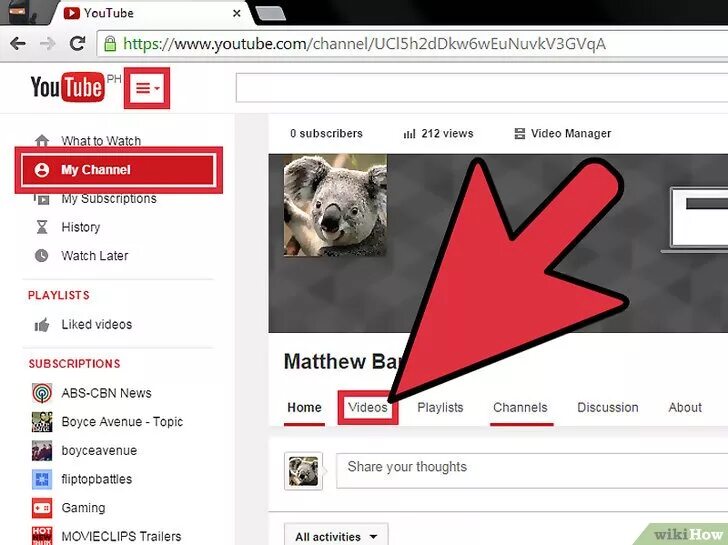The width and height of the screenshot is (728, 545).
Task: Open MOVIECLIPS Trailers subscription
Action: click(121, 536)
